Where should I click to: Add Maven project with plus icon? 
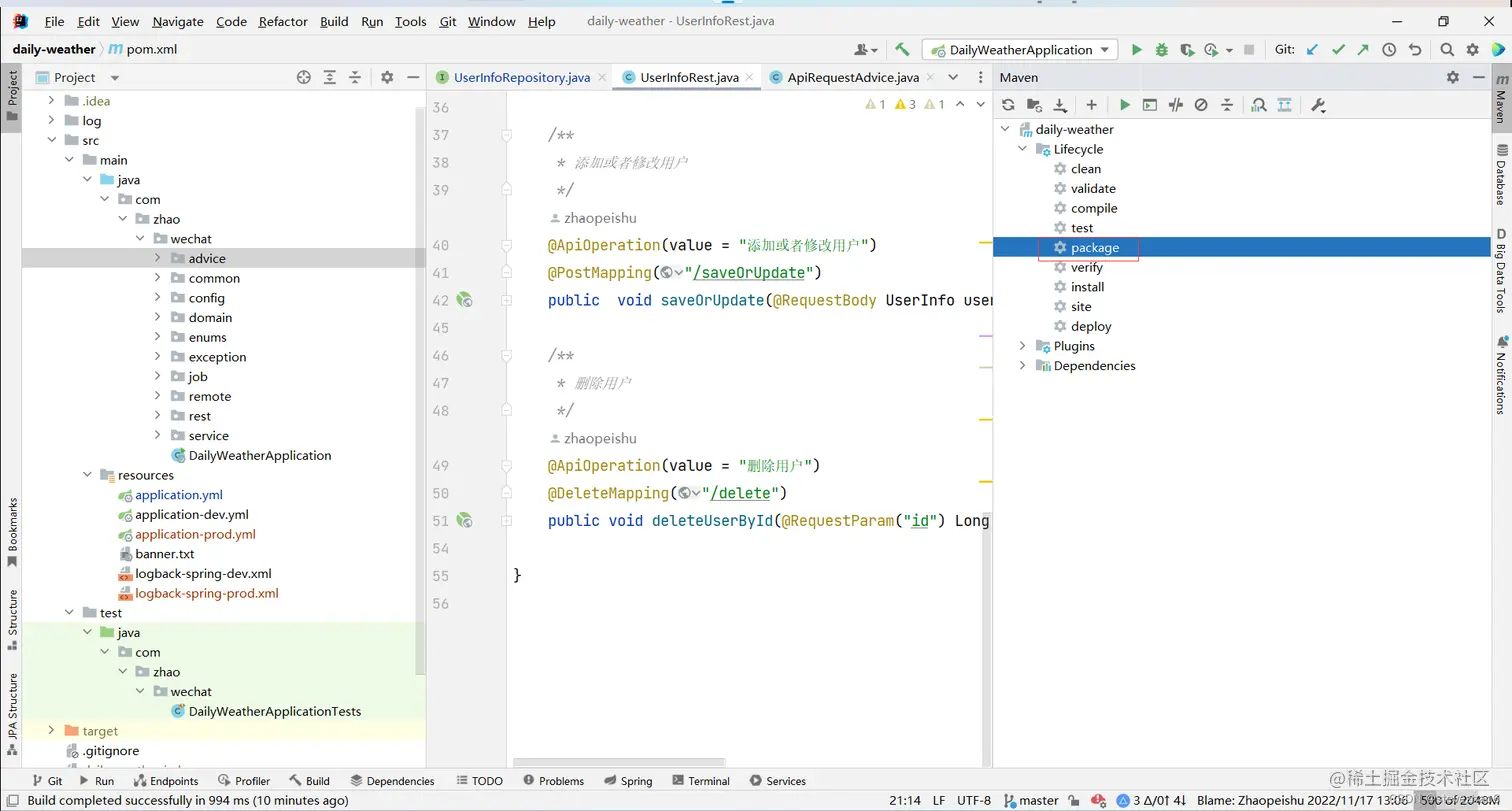[1091, 105]
